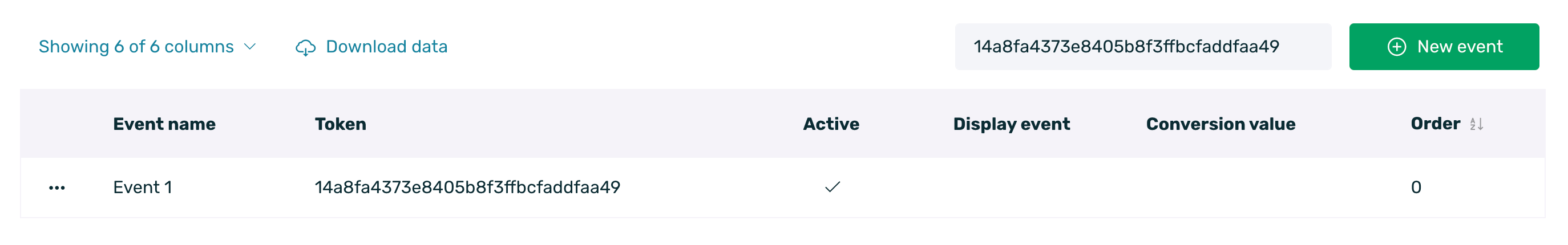Click the plus icon in New event

pyautogui.click(x=1397, y=47)
